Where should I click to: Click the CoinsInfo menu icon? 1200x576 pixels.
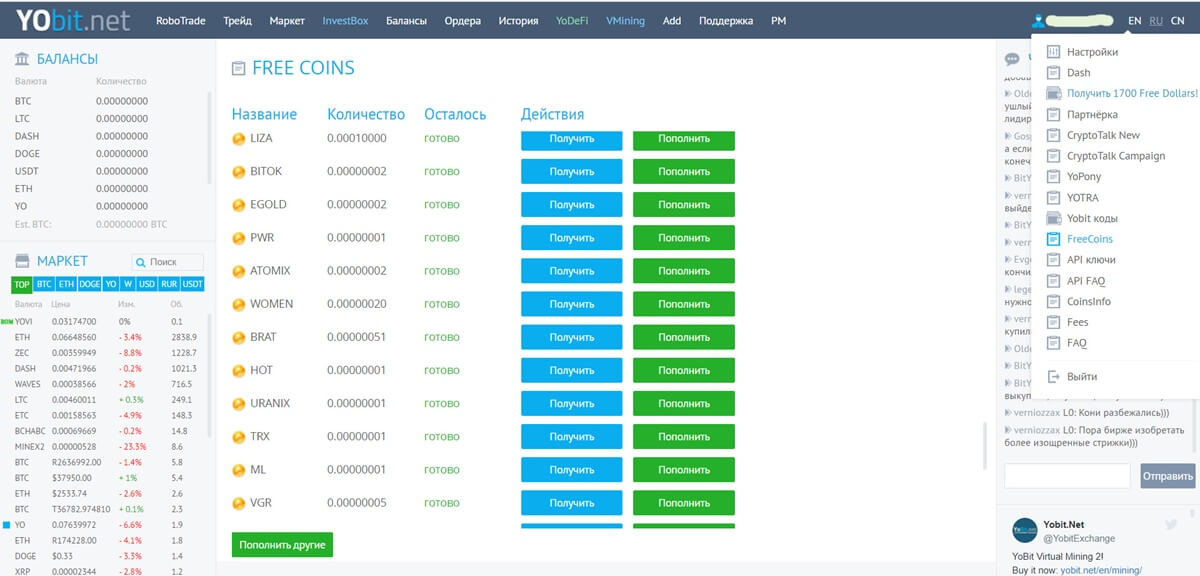pyautogui.click(x=1053, y=302)
